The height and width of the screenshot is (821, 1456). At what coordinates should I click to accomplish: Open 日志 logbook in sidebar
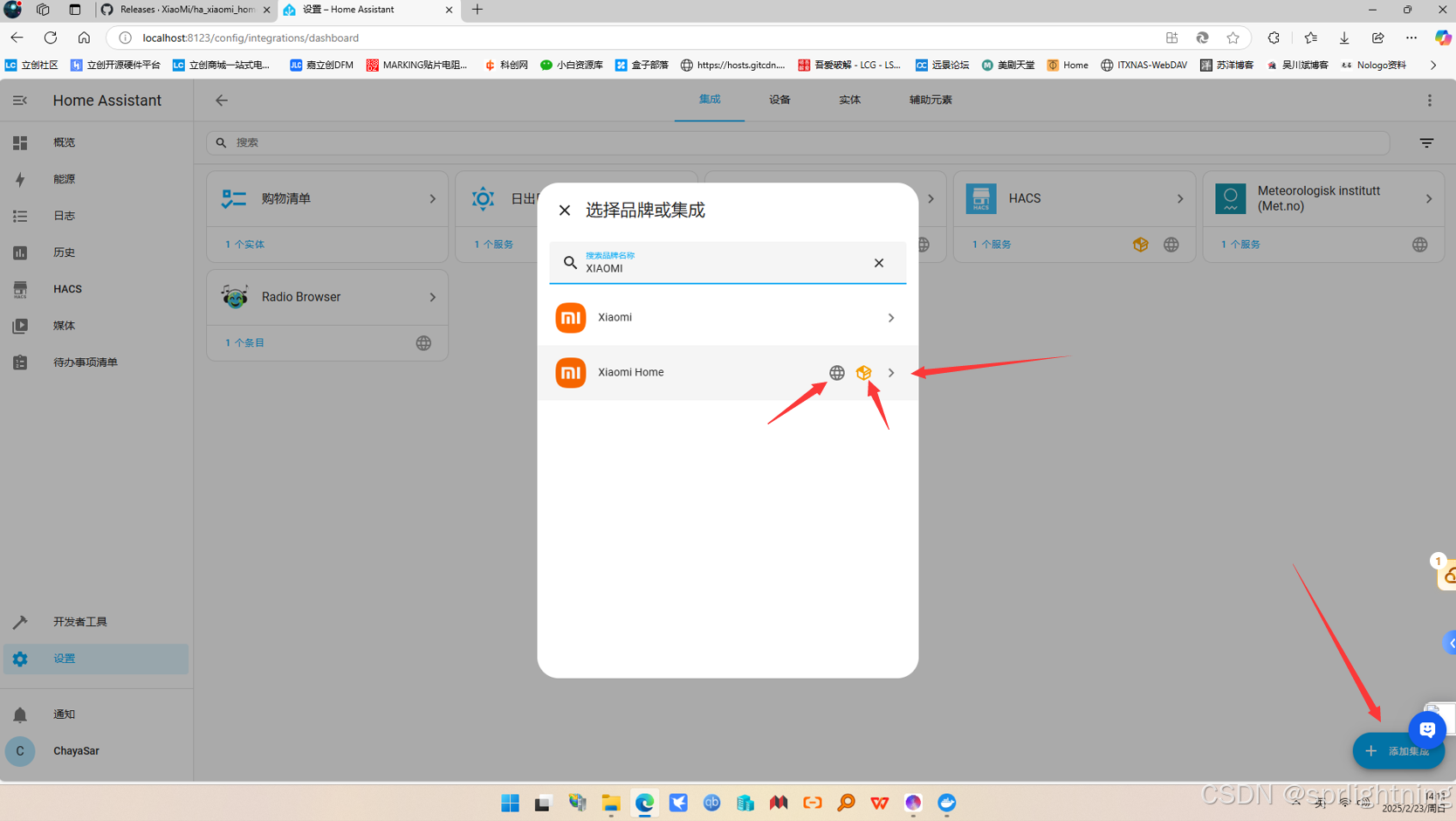point(96,216)
